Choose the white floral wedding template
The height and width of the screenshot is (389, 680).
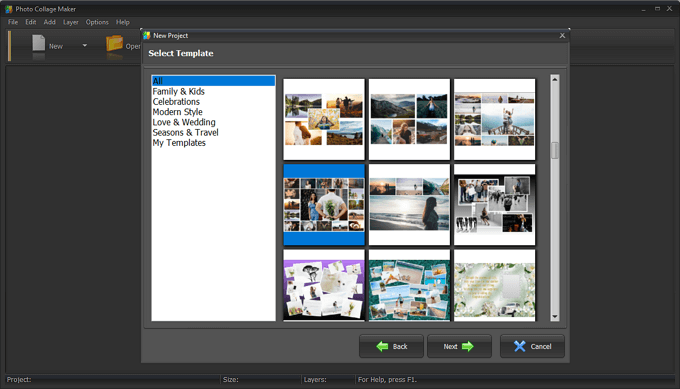pyautogui.click(x=495, y=285)
